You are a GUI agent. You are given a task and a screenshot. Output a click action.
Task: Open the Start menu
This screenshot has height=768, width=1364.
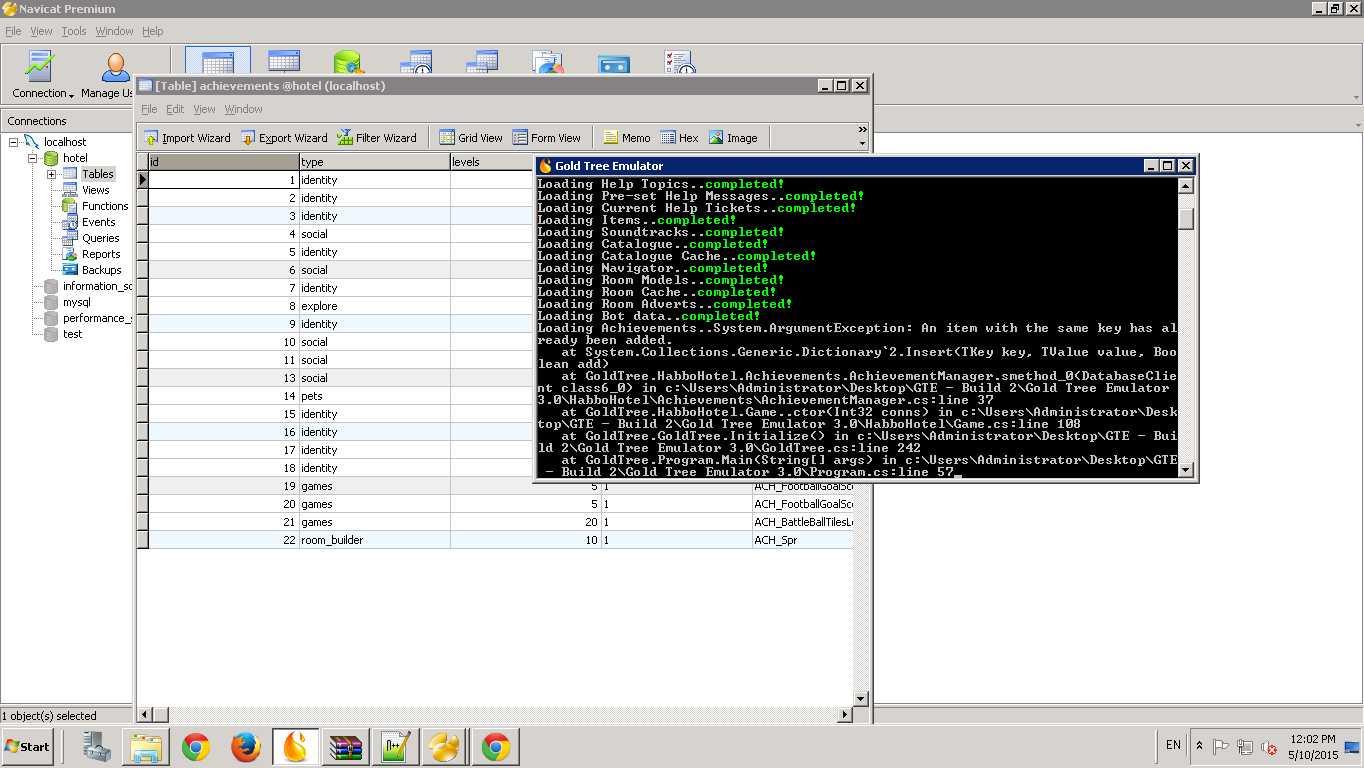[x=27, y=746]
